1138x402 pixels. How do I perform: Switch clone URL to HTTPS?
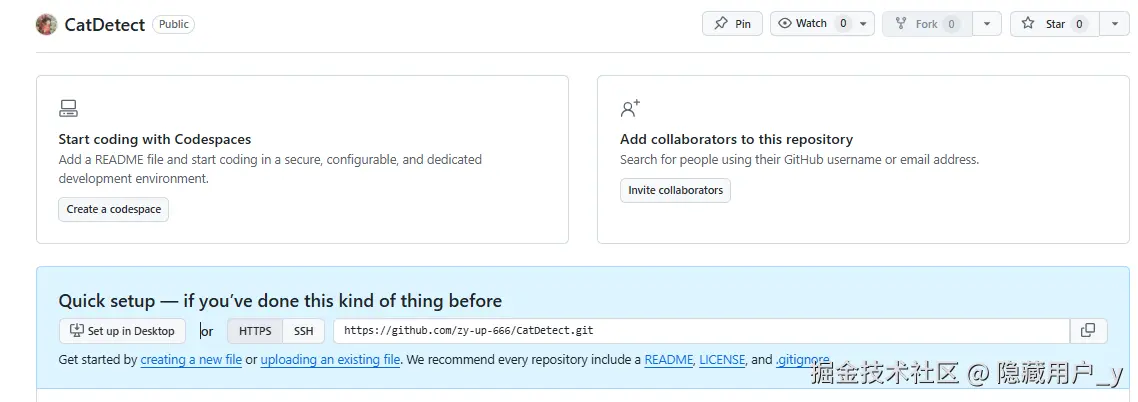tap(255, 331)
